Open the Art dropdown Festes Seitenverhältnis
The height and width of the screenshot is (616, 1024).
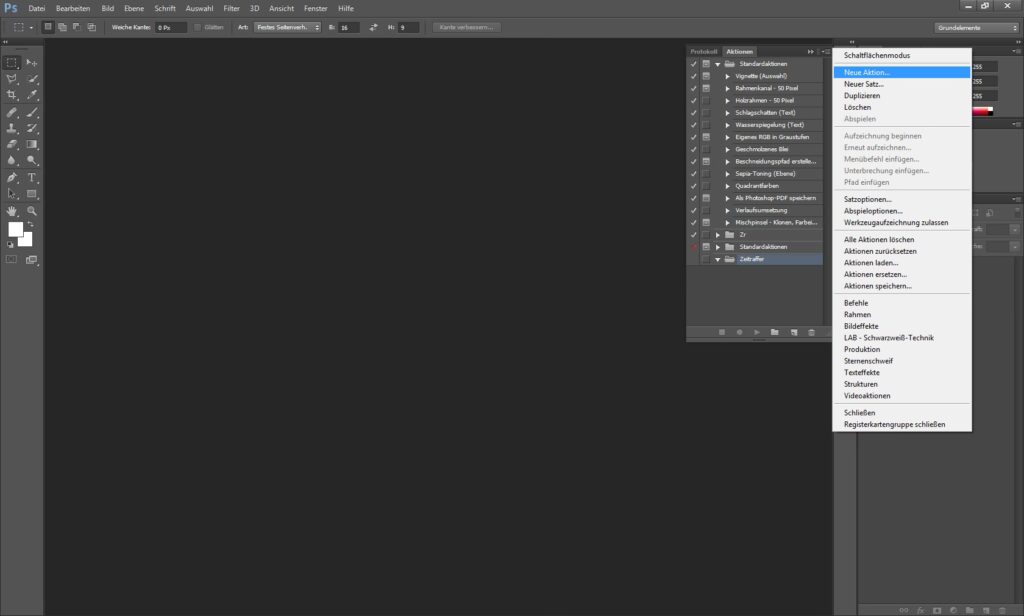click(x=287, y=27)
